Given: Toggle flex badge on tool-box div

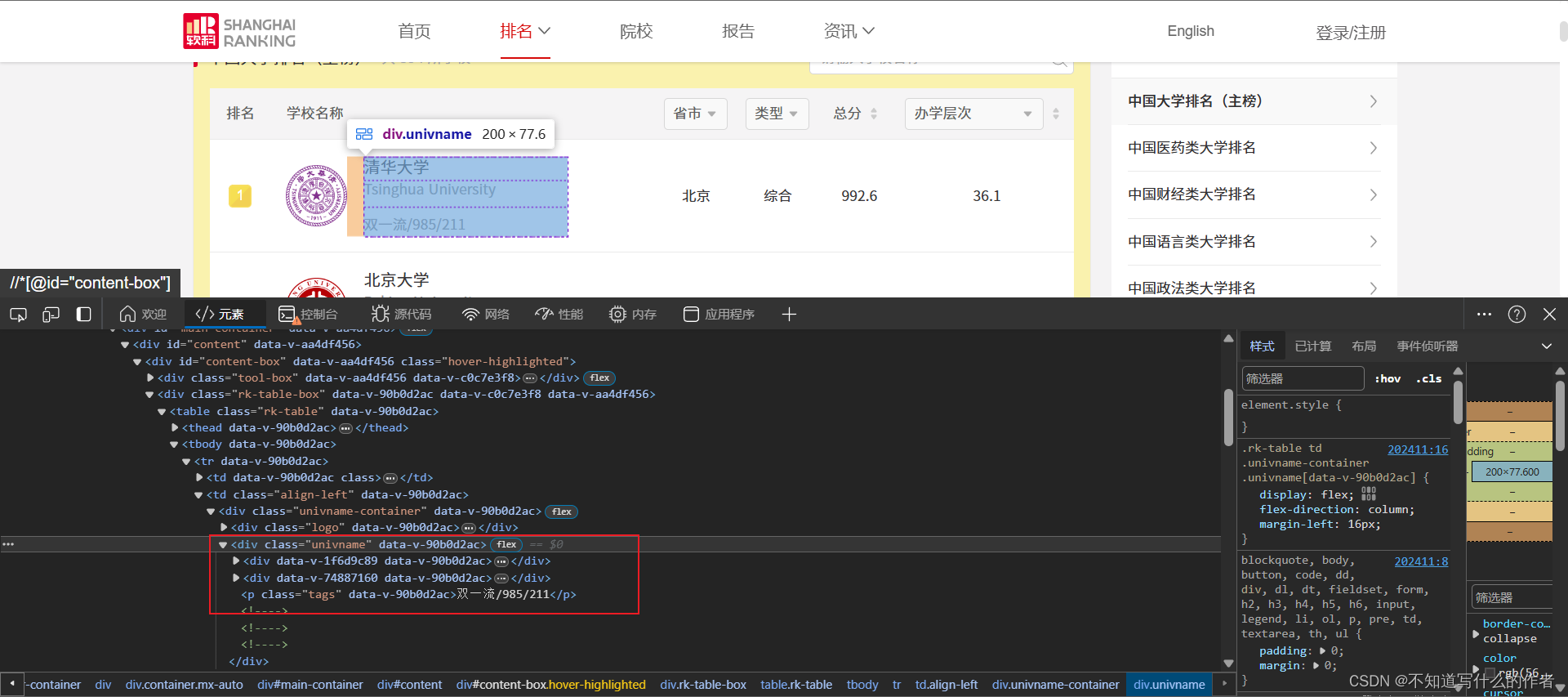Looking at the screenshot, I should [599, 378].
